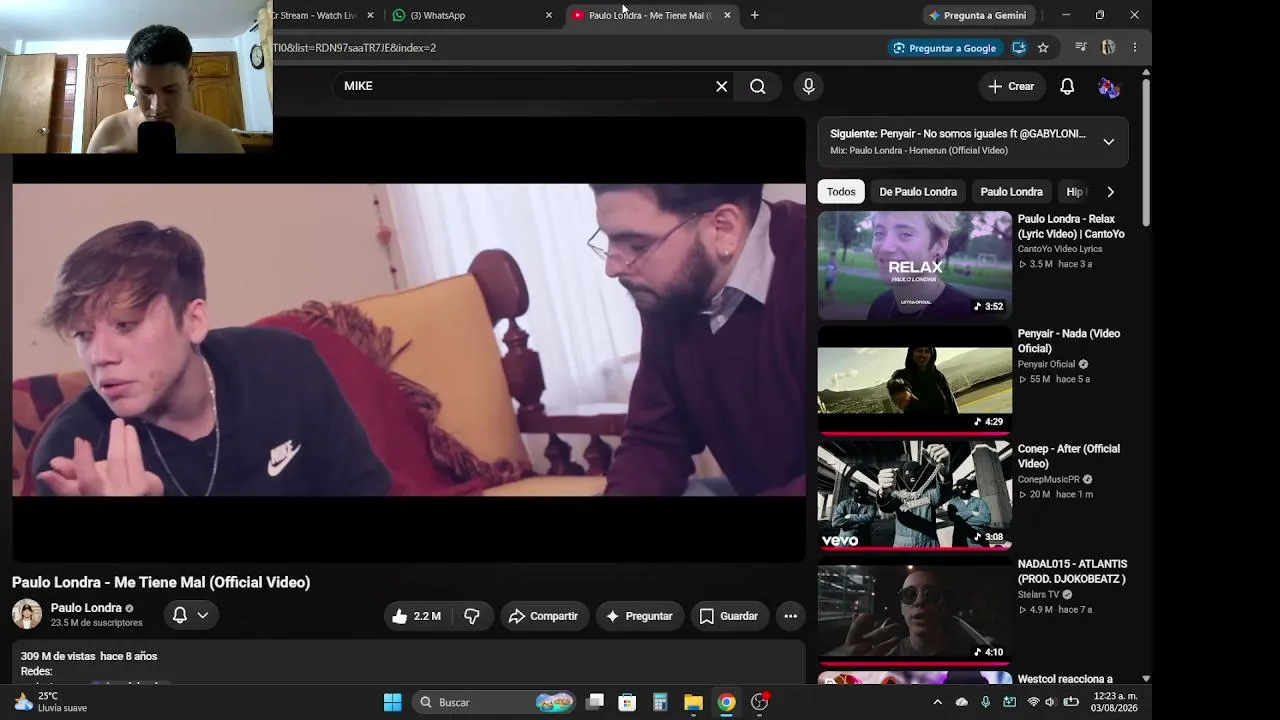1280x720 pixels.
Task: Open the Conep - After video thumbnail
Action: (914, 495)
